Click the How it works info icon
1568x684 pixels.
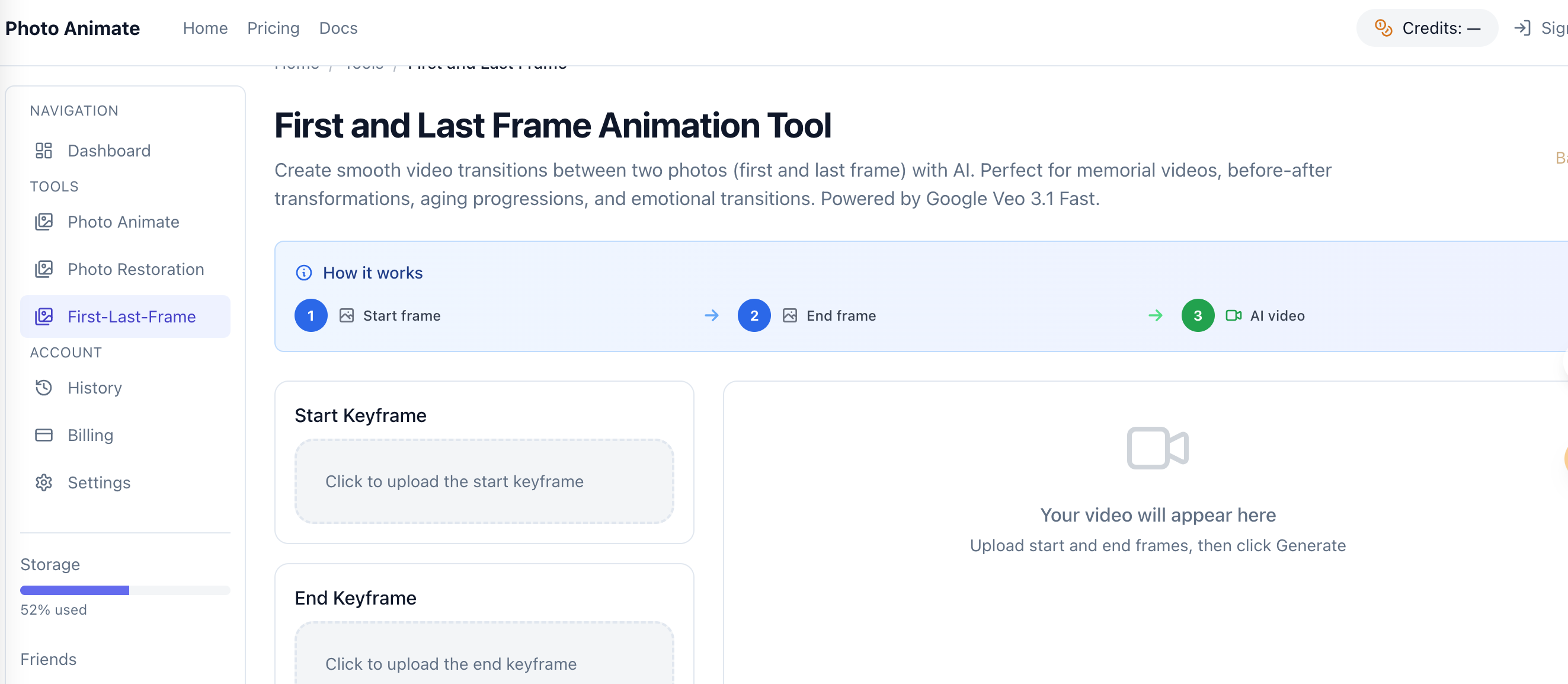pos(304,273)
